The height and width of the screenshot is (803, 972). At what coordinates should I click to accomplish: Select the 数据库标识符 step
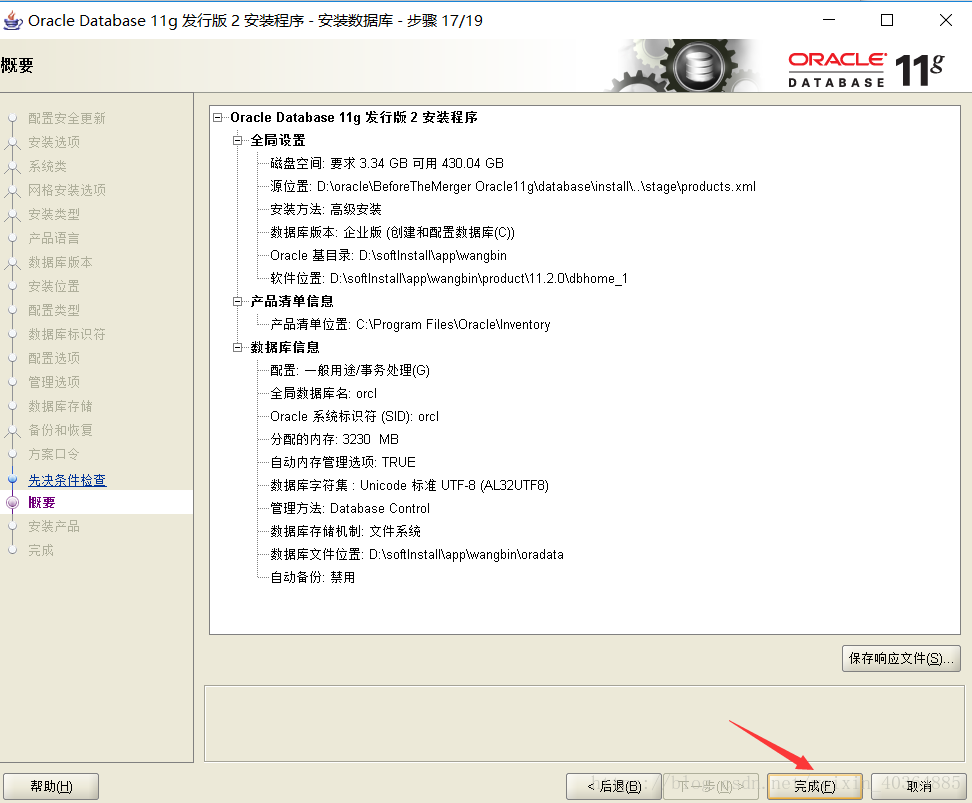(x=67, y=334)
